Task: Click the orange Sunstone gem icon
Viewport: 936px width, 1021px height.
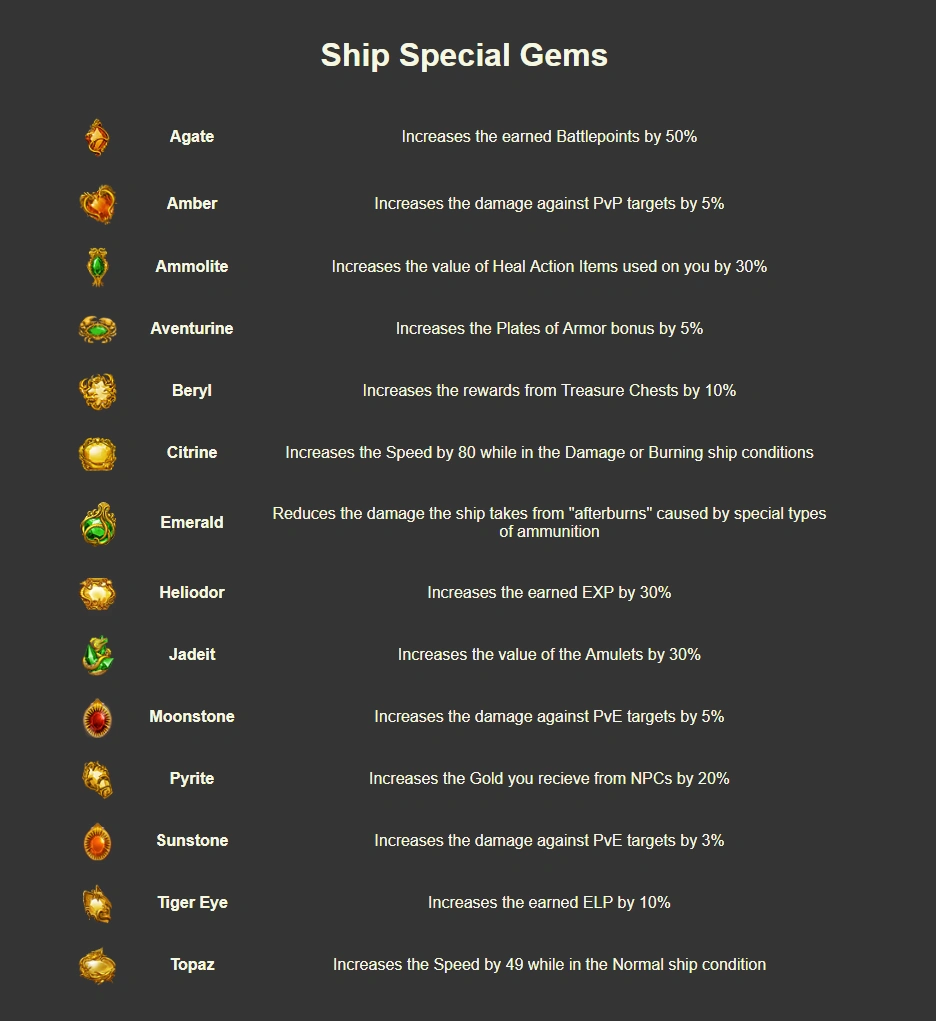Action: pos(97,841)
